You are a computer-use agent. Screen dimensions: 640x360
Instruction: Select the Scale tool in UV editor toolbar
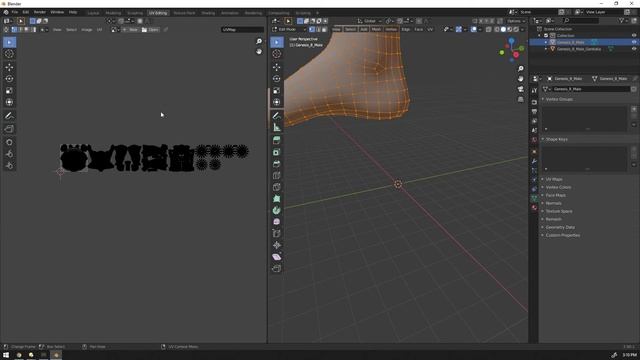click(x=9, y=91)
